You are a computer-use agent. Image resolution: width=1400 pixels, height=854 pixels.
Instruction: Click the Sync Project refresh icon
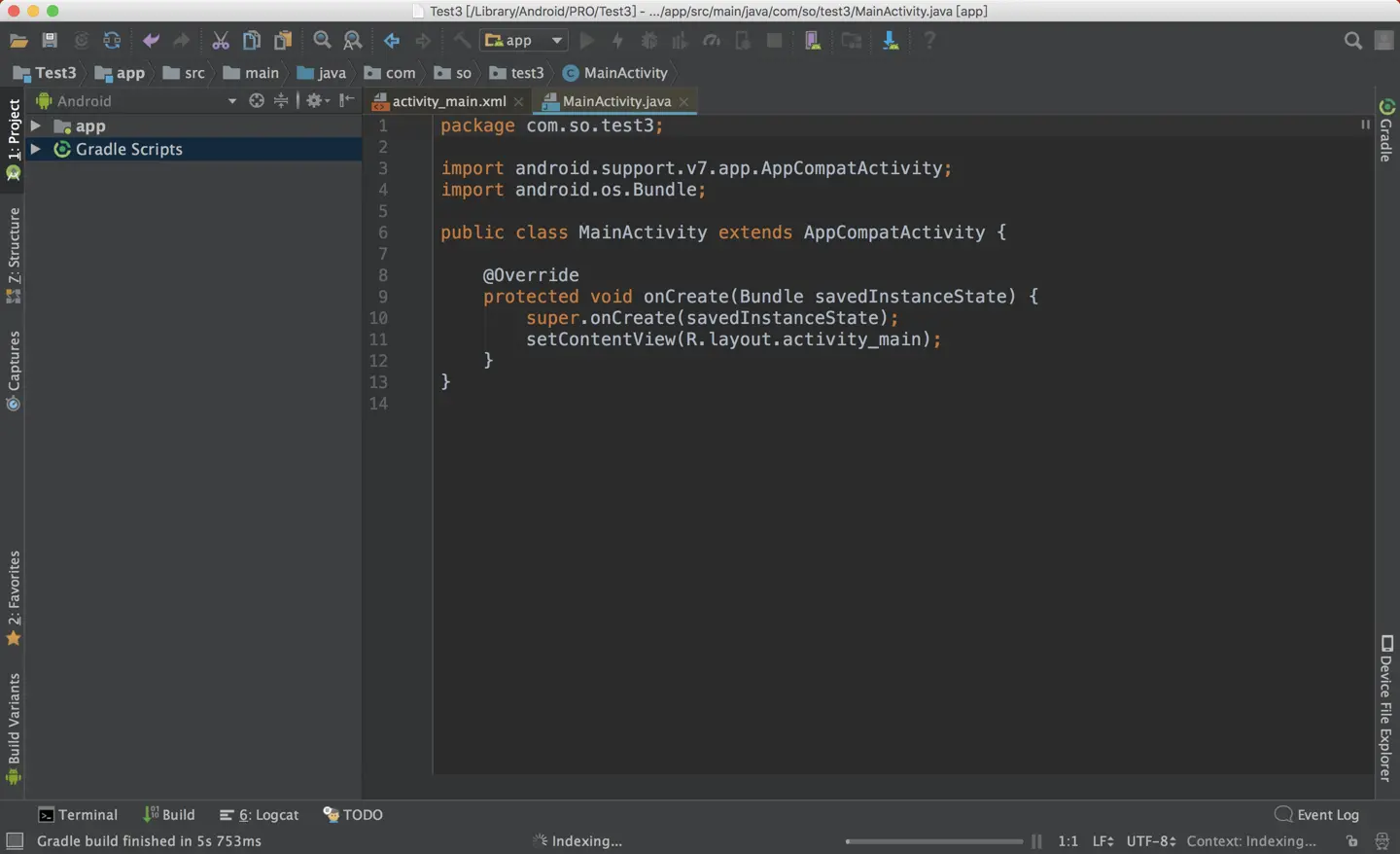[112, 41]
